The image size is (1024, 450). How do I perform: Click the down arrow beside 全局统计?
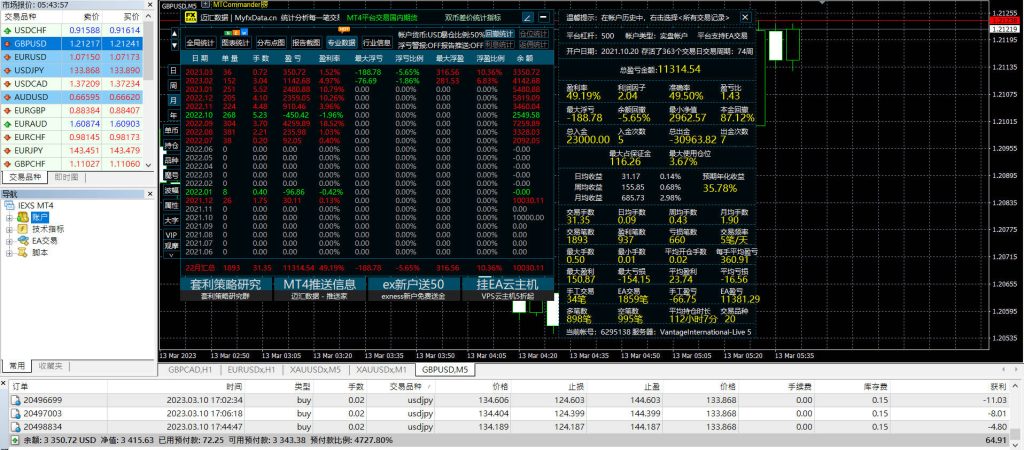[x=174, y=46]
